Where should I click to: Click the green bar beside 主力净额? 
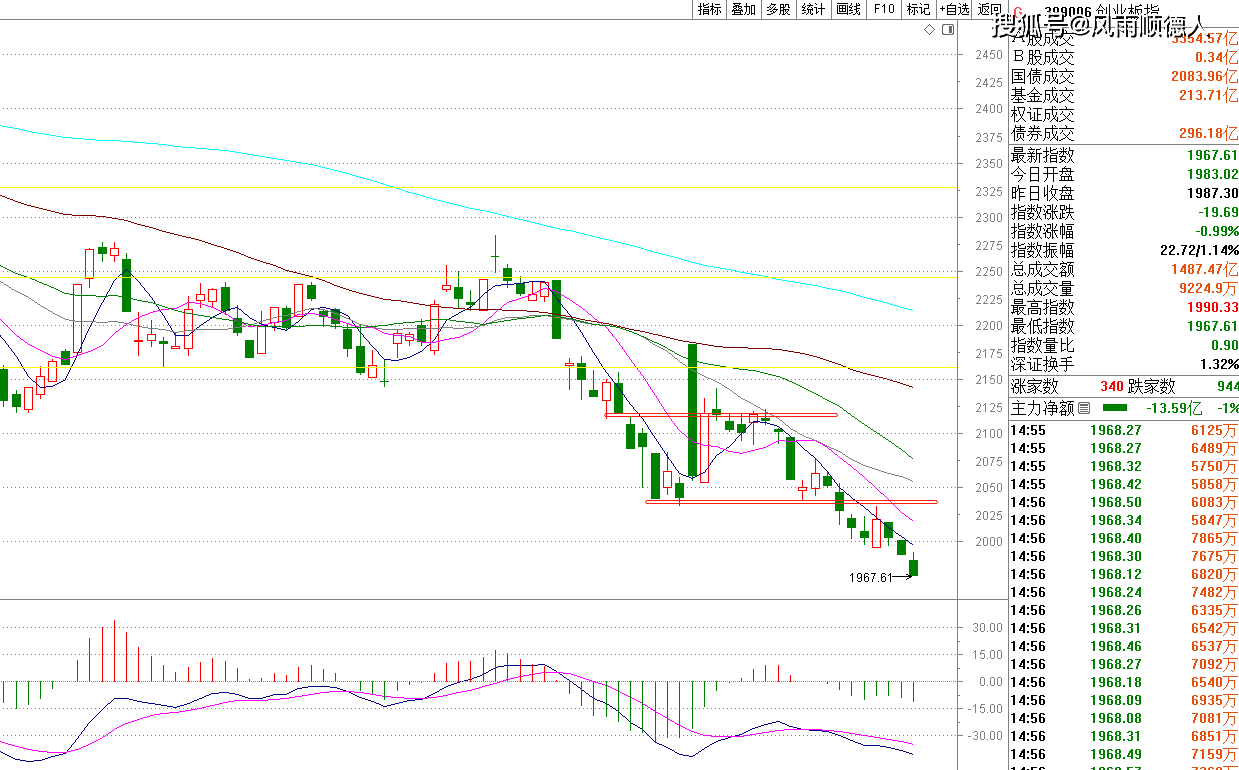click(1114, 408)
